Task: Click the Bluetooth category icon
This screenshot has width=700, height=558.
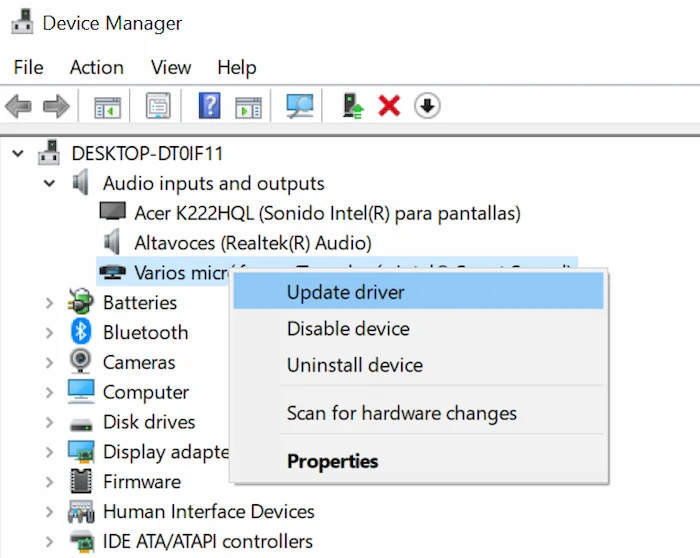Action: pyautogui.click(x=81, y=331)
